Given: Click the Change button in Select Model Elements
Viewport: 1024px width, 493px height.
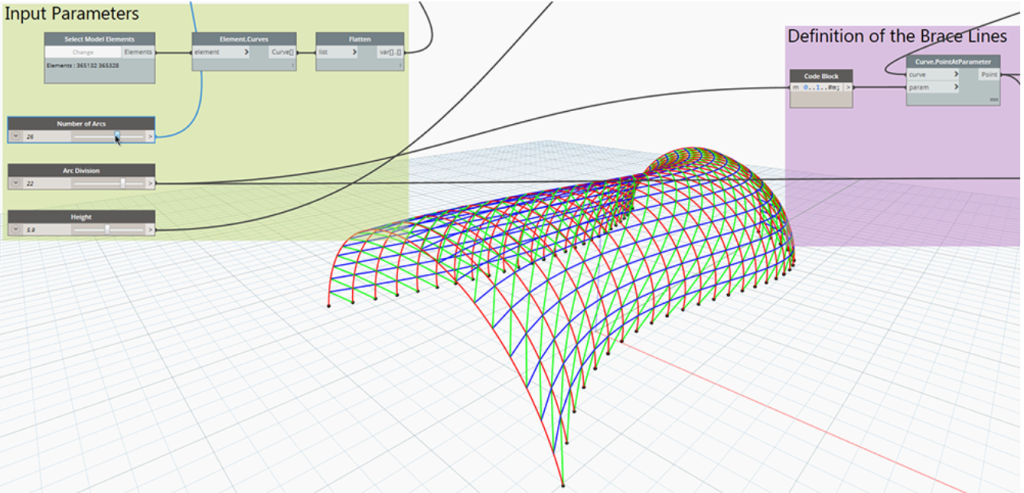Looking at the screenshot, I should click(x=83, y=52).
